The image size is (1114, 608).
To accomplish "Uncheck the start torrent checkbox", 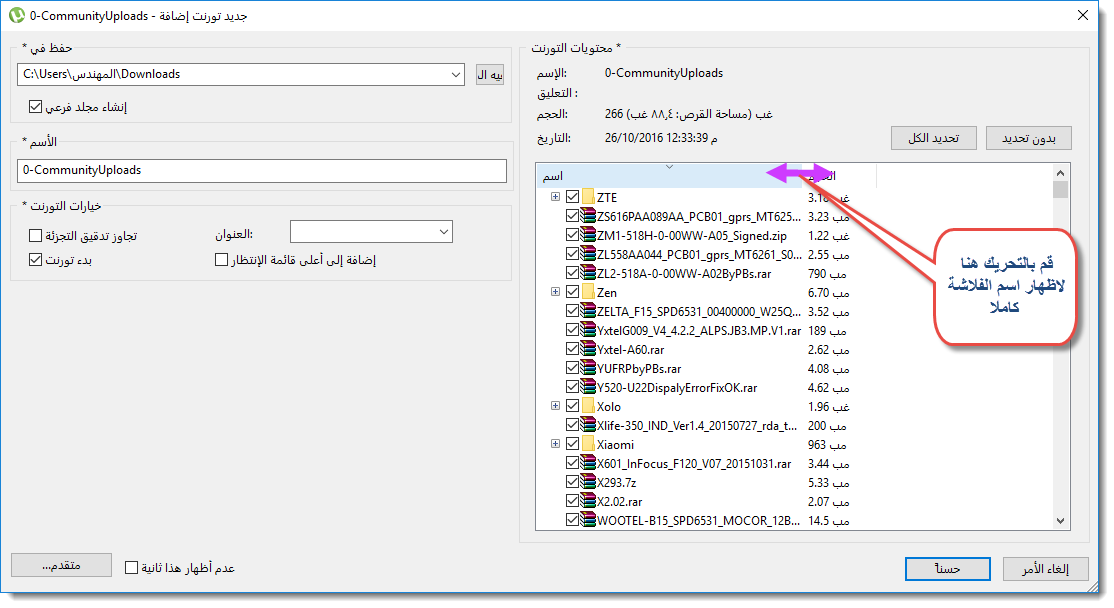I will (x=36, y=259).
